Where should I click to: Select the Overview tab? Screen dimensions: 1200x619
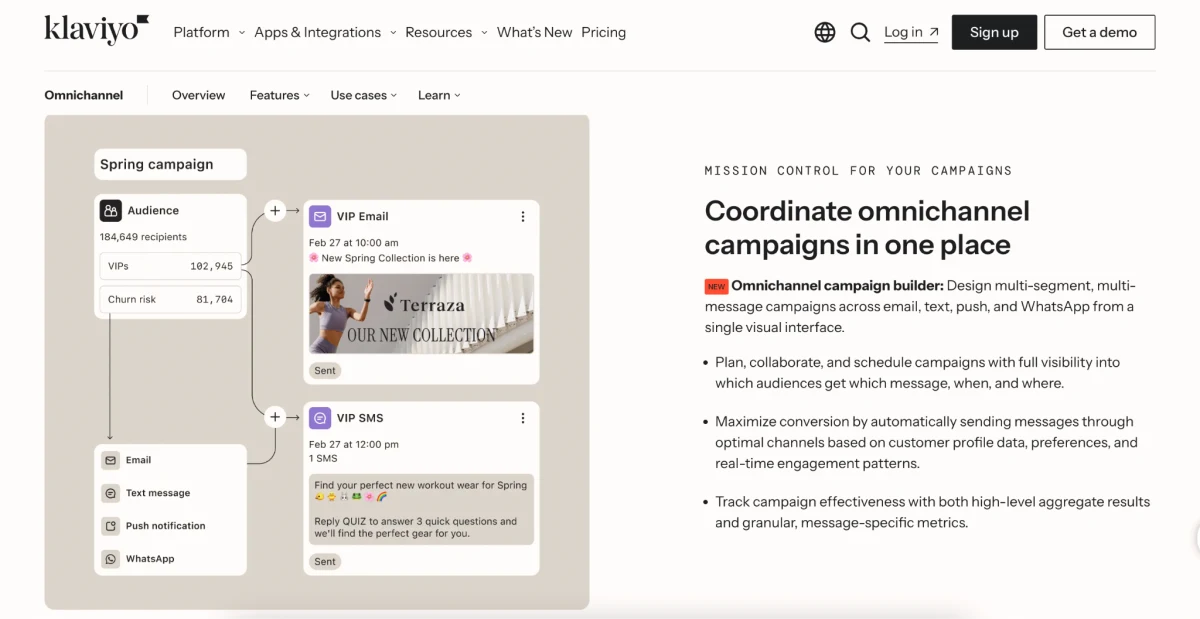point(198,95)
